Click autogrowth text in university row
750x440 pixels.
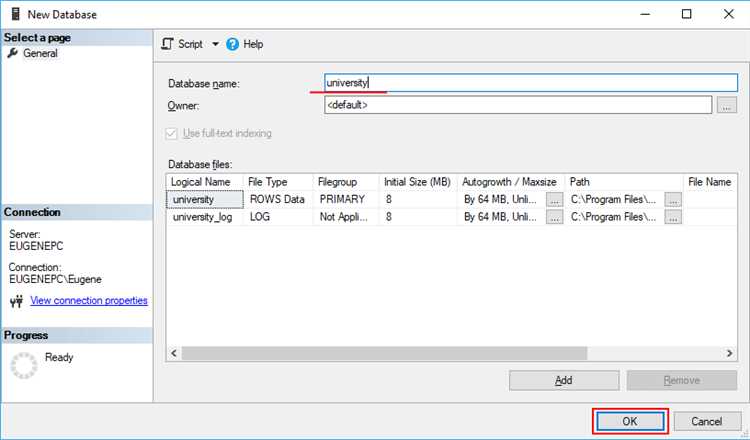500,199
